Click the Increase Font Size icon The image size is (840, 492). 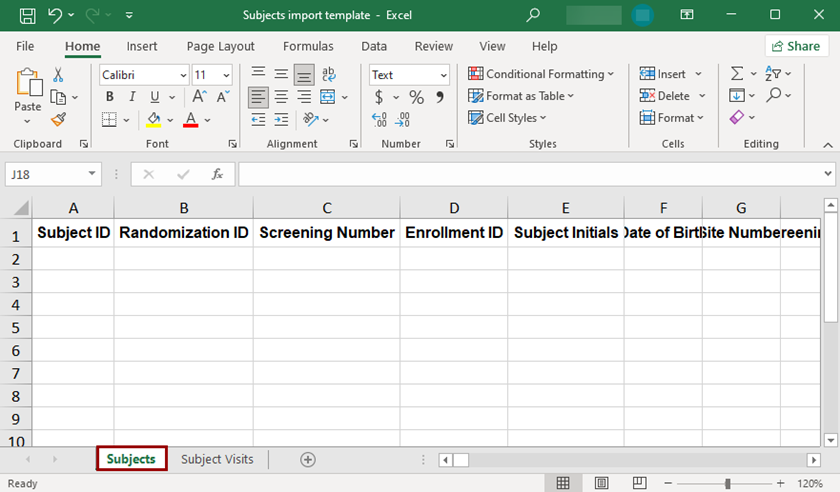pyautogui.click(x=199, y=97)
